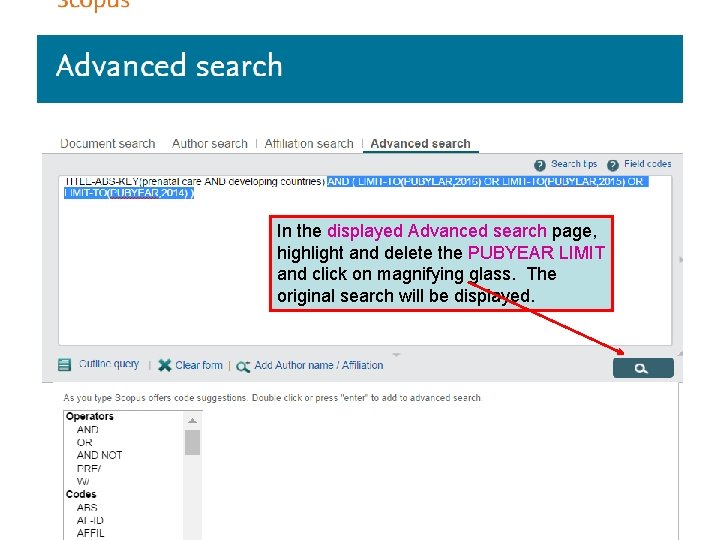The width and height of the screenshot is (720, 540).
Task: Click the Outline query icon
Action: (x=65, y=365)
